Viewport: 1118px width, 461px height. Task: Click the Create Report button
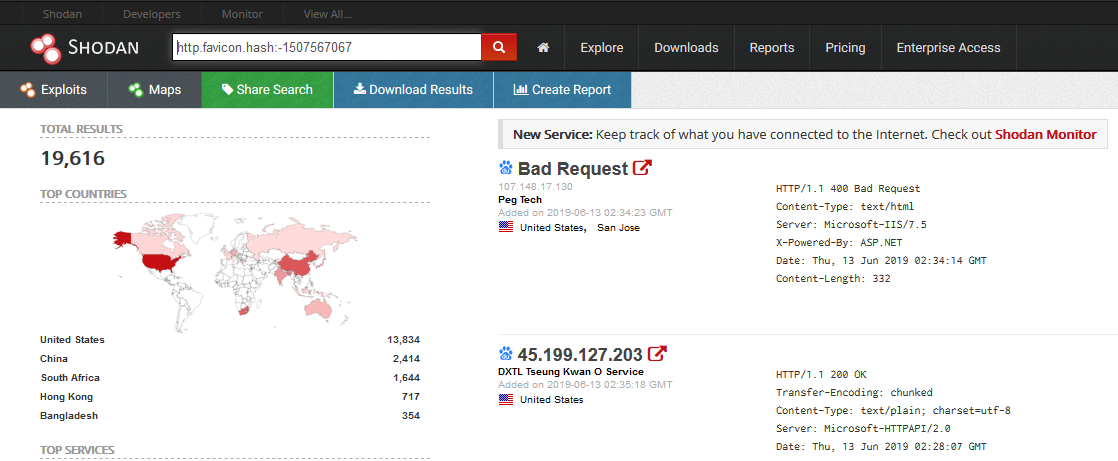563,90
